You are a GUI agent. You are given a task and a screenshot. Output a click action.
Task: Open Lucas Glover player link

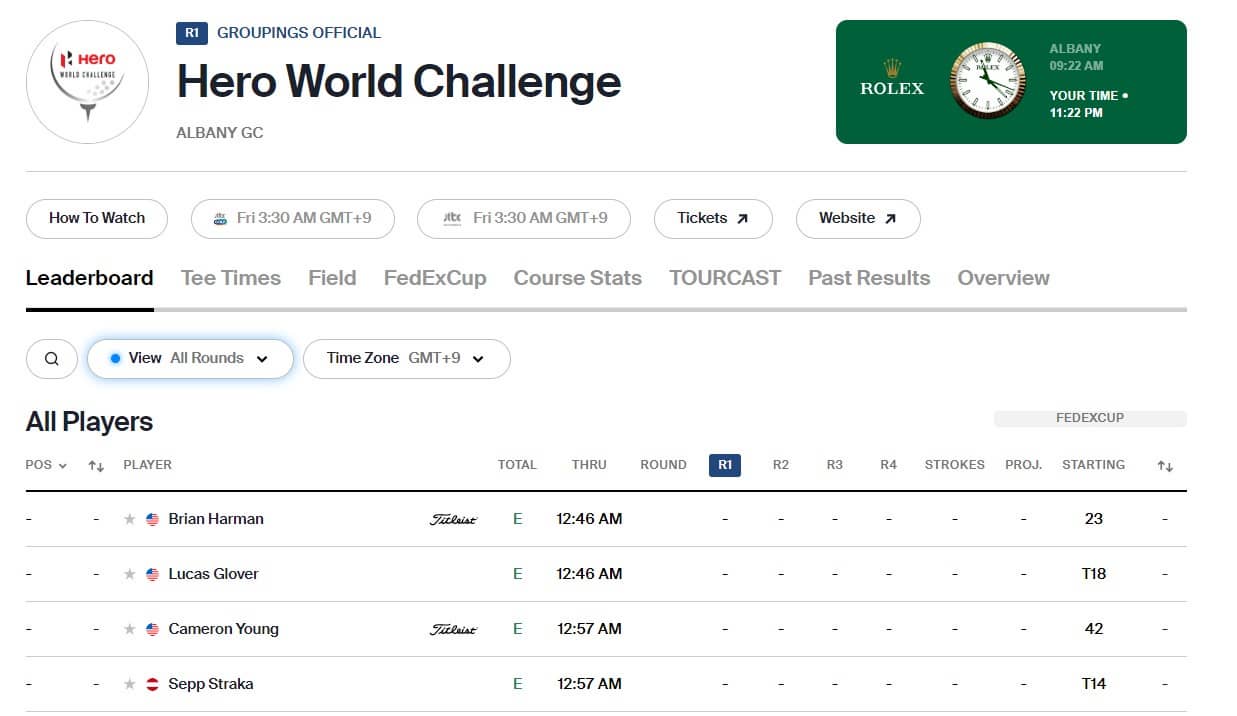tap(213, 574)
